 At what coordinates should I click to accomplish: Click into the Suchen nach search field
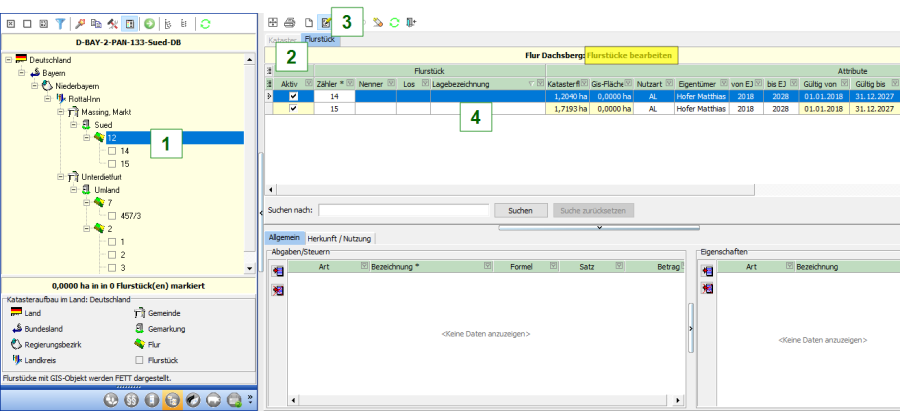(401, 211)
